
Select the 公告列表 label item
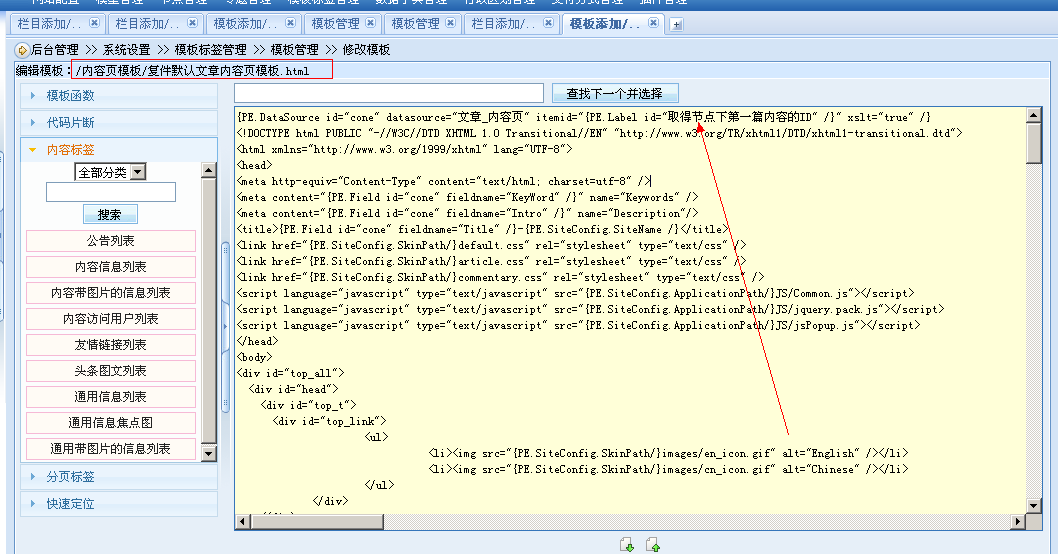click(x=110, y=241)
